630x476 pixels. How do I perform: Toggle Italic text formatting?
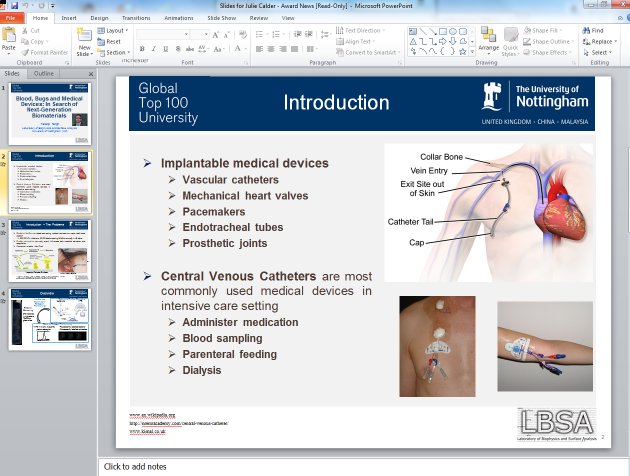pos(154,48)
